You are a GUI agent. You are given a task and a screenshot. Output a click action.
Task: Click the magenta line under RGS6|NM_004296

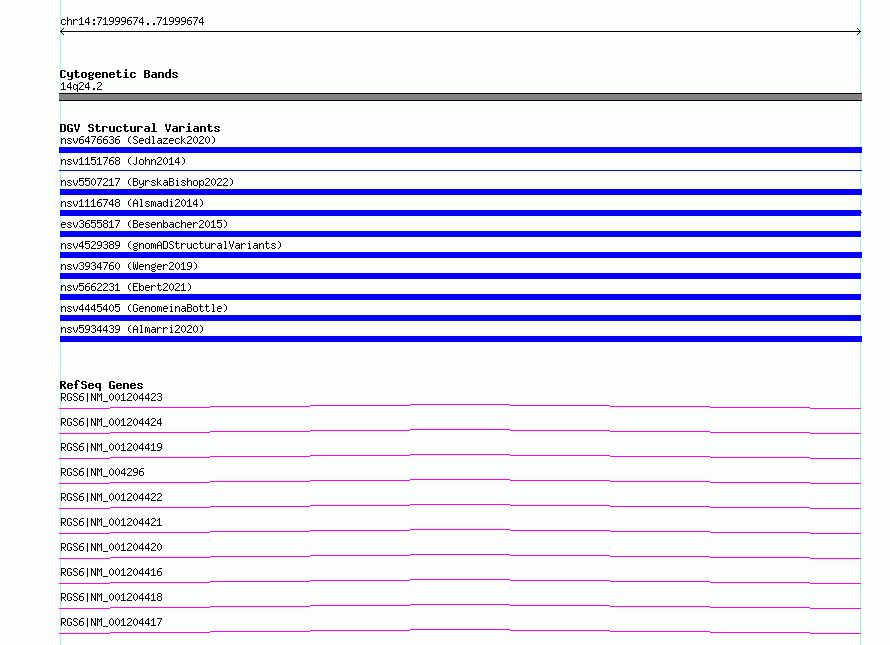[460, 481]
